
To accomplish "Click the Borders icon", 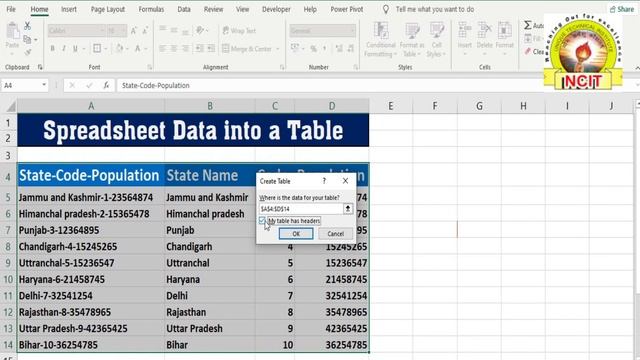I will [x=97, y=49].
